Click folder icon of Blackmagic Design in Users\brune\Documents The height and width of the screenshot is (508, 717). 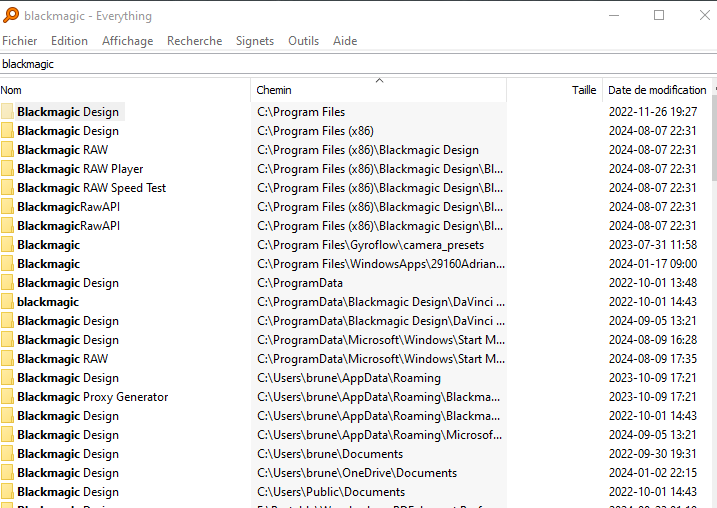pyautogui.click(x=7, y=454)
